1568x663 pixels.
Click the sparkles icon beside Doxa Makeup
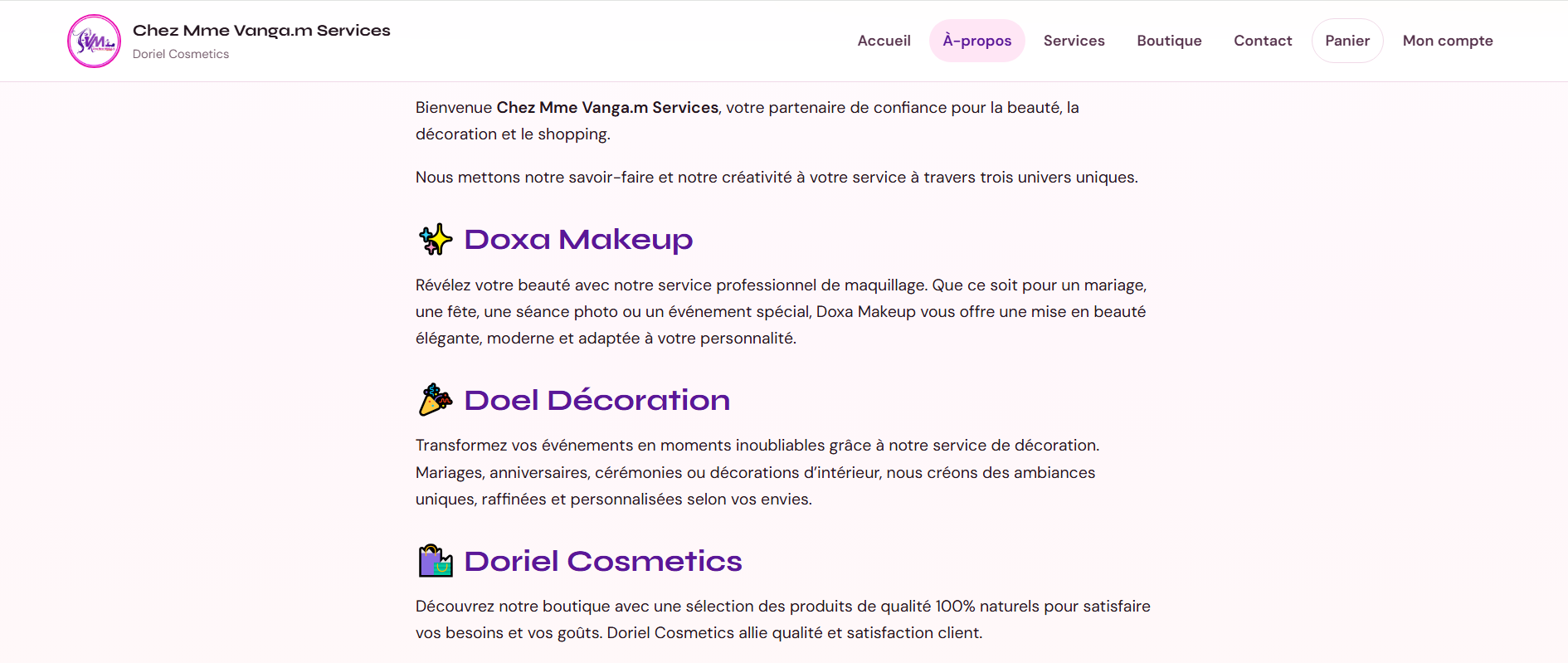(x=436, y=239)
